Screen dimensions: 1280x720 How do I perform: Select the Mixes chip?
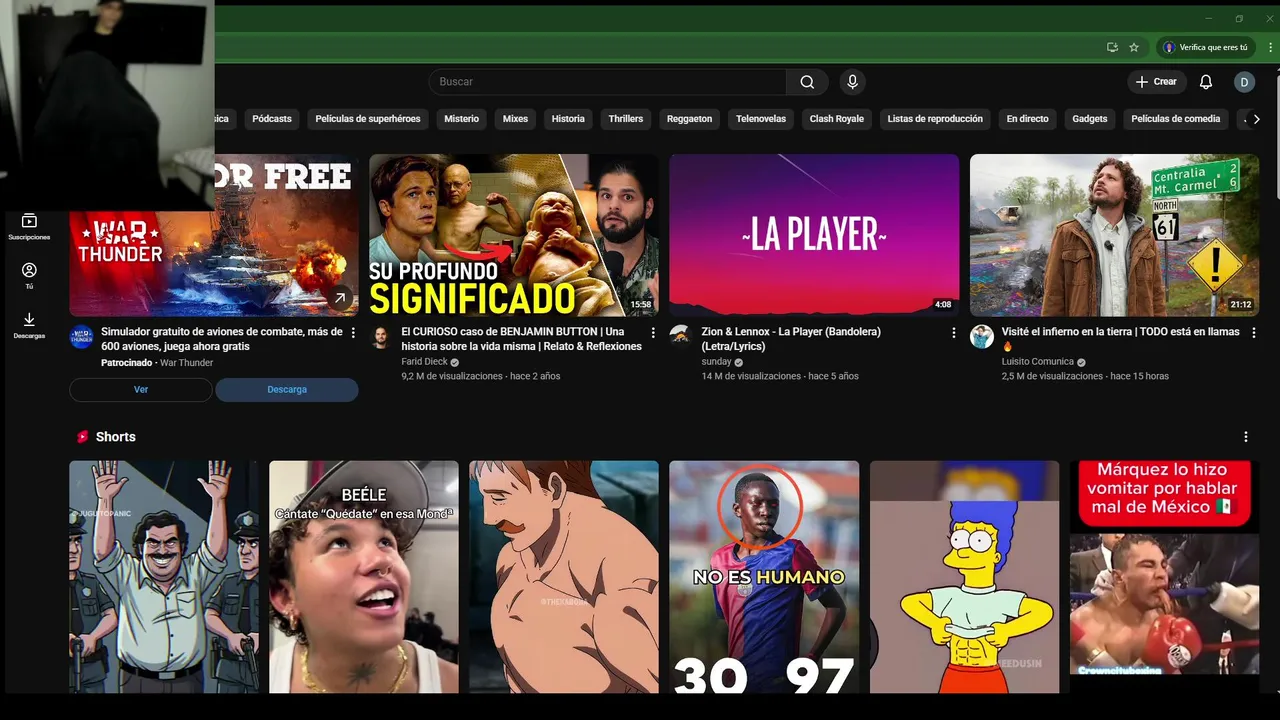pyautogui.click(x=515, y=119)
